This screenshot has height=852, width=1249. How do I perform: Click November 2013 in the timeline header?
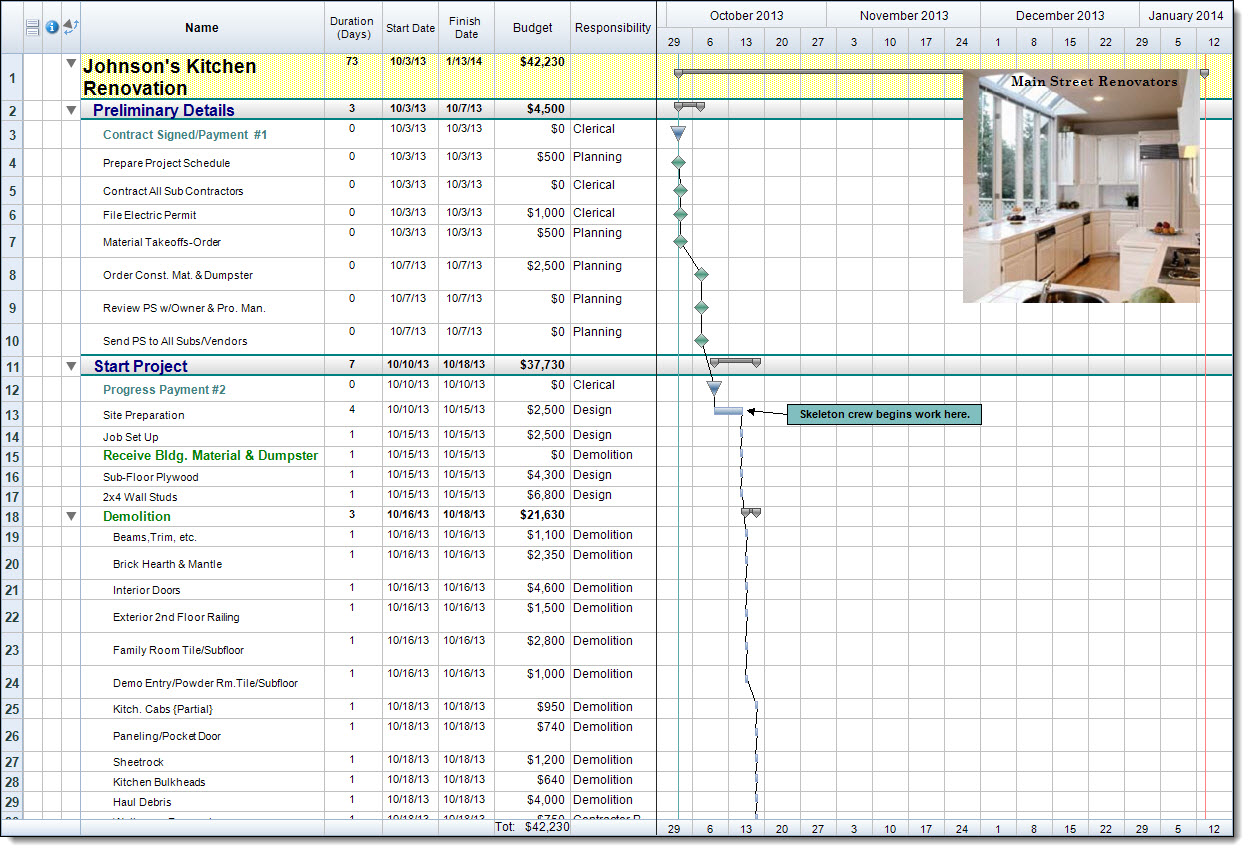[x=904, y=15]
